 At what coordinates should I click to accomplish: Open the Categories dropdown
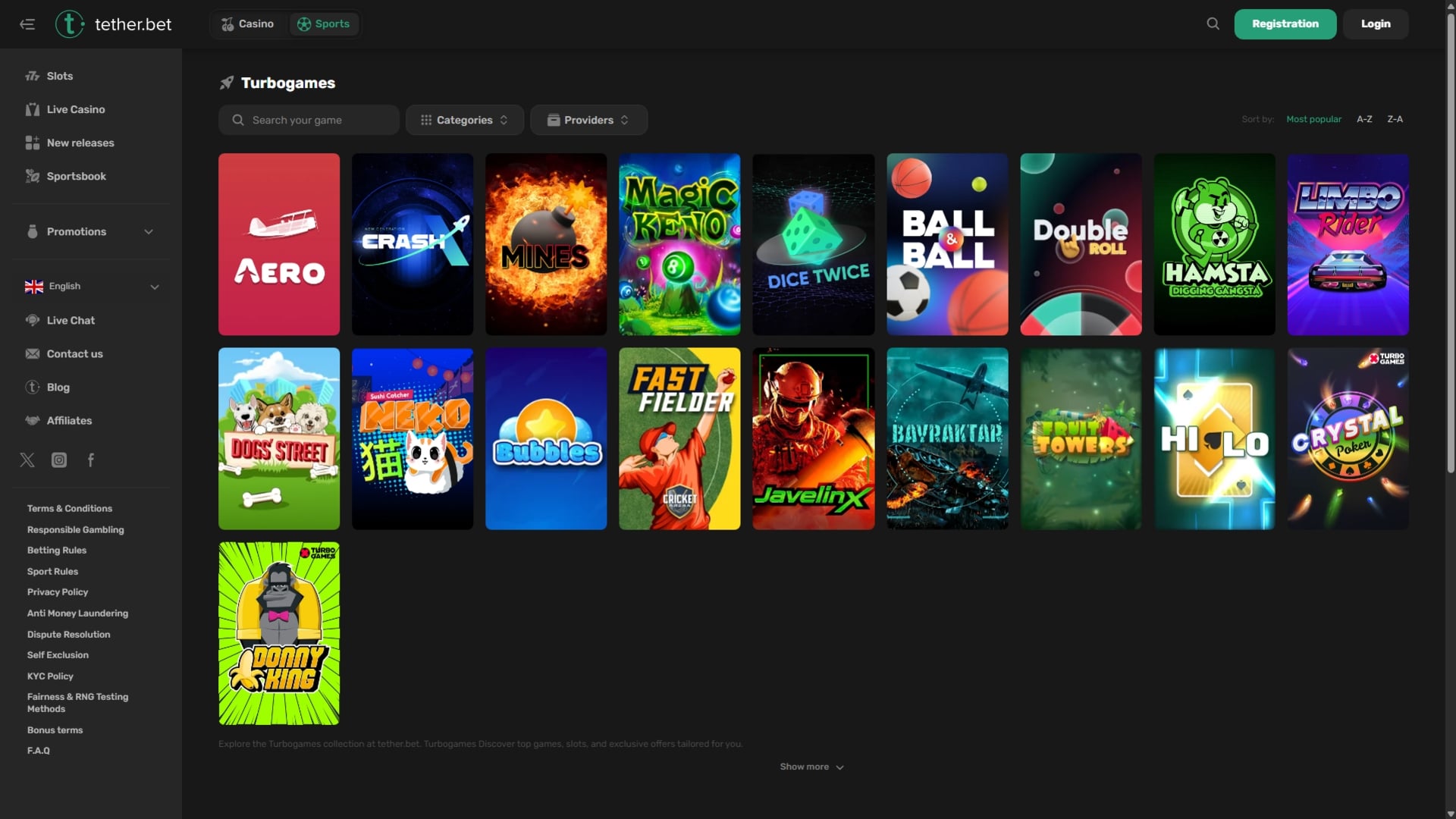pyautogui.click(x=465, y=120)
